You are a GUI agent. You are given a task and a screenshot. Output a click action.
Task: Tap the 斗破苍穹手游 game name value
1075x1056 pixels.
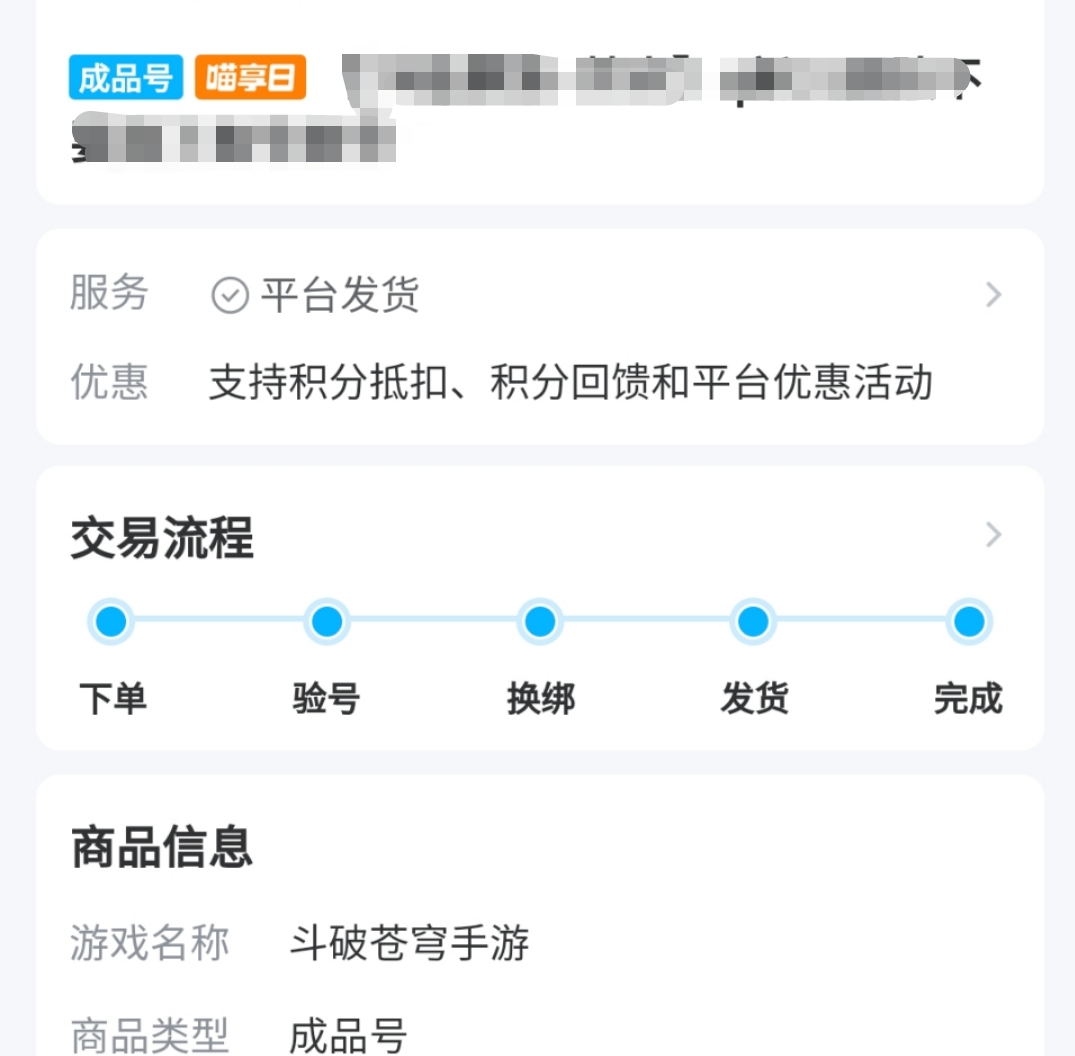point(409,943)
